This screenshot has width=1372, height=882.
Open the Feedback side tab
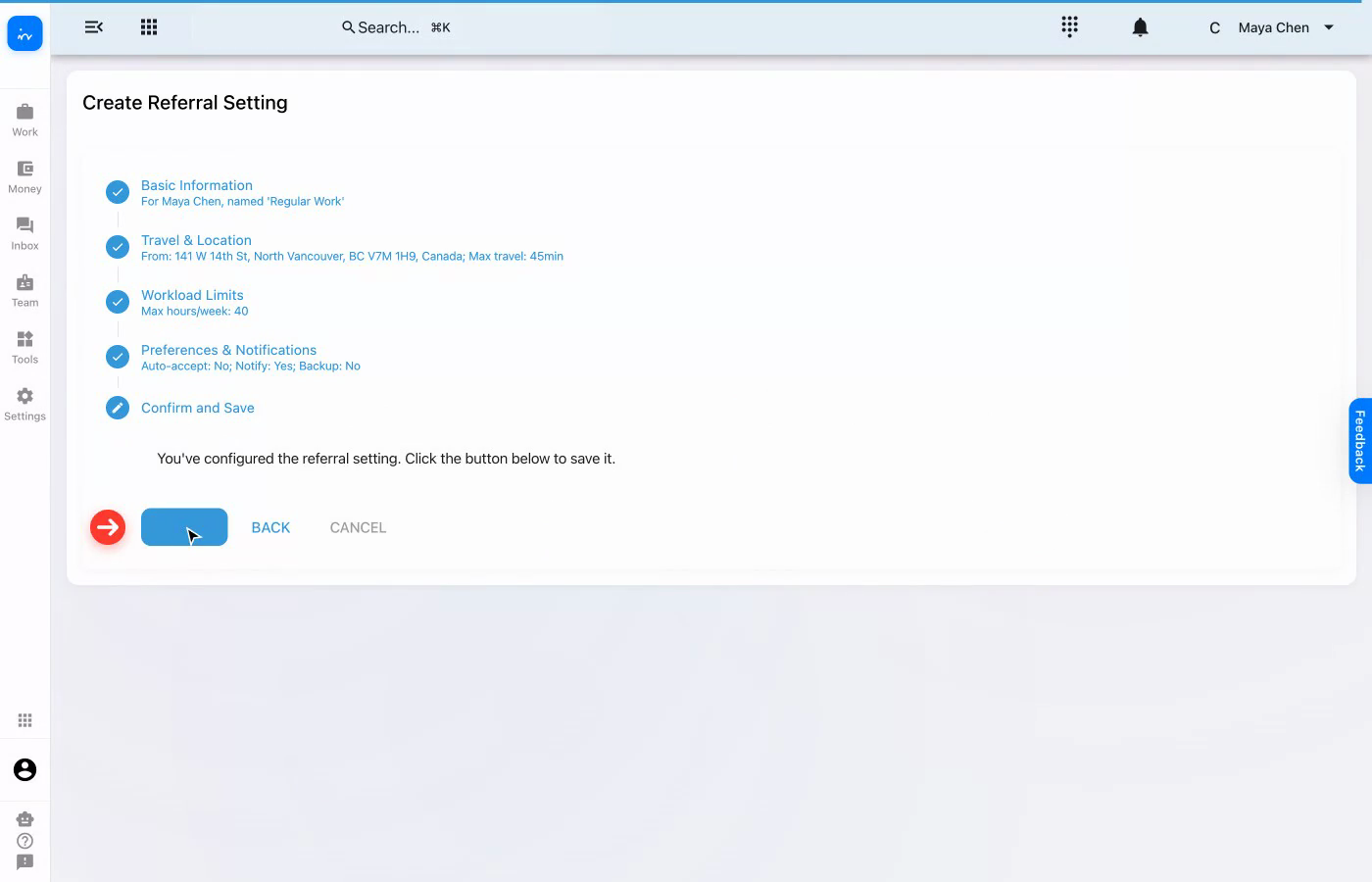(1359, 441)
